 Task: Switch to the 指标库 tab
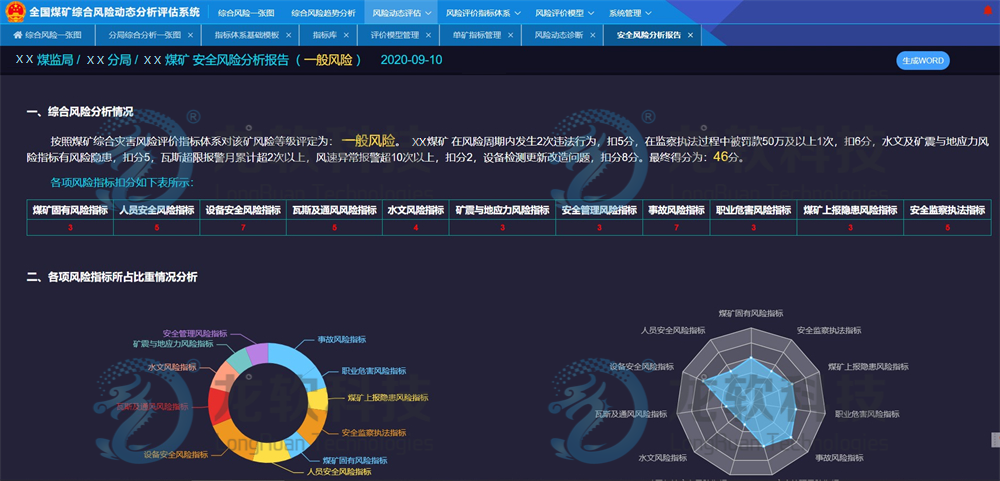(x=324, y=34)
